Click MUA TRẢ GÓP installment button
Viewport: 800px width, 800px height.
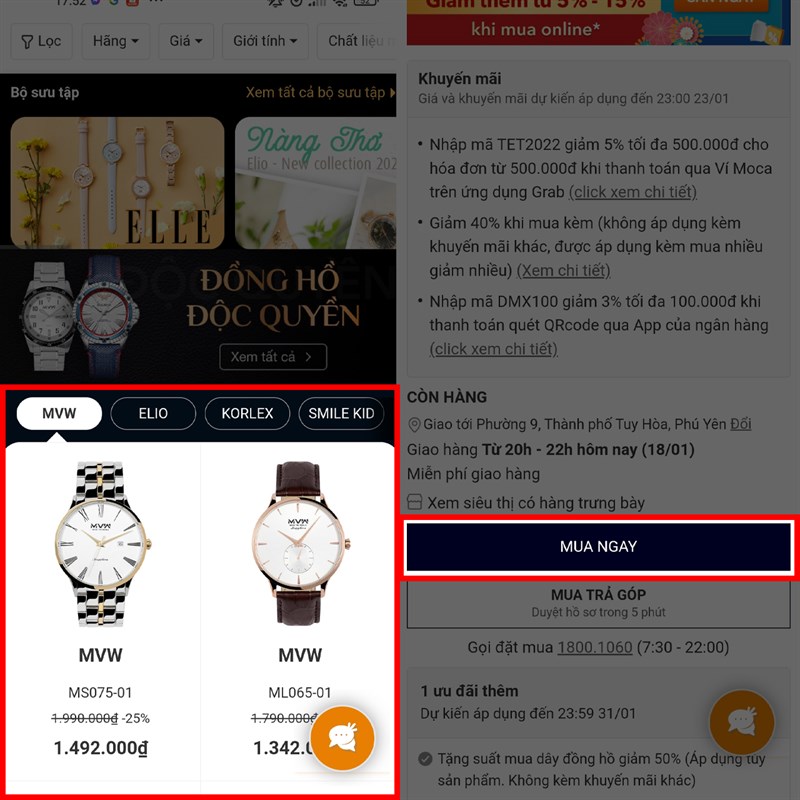pos(598,603)
